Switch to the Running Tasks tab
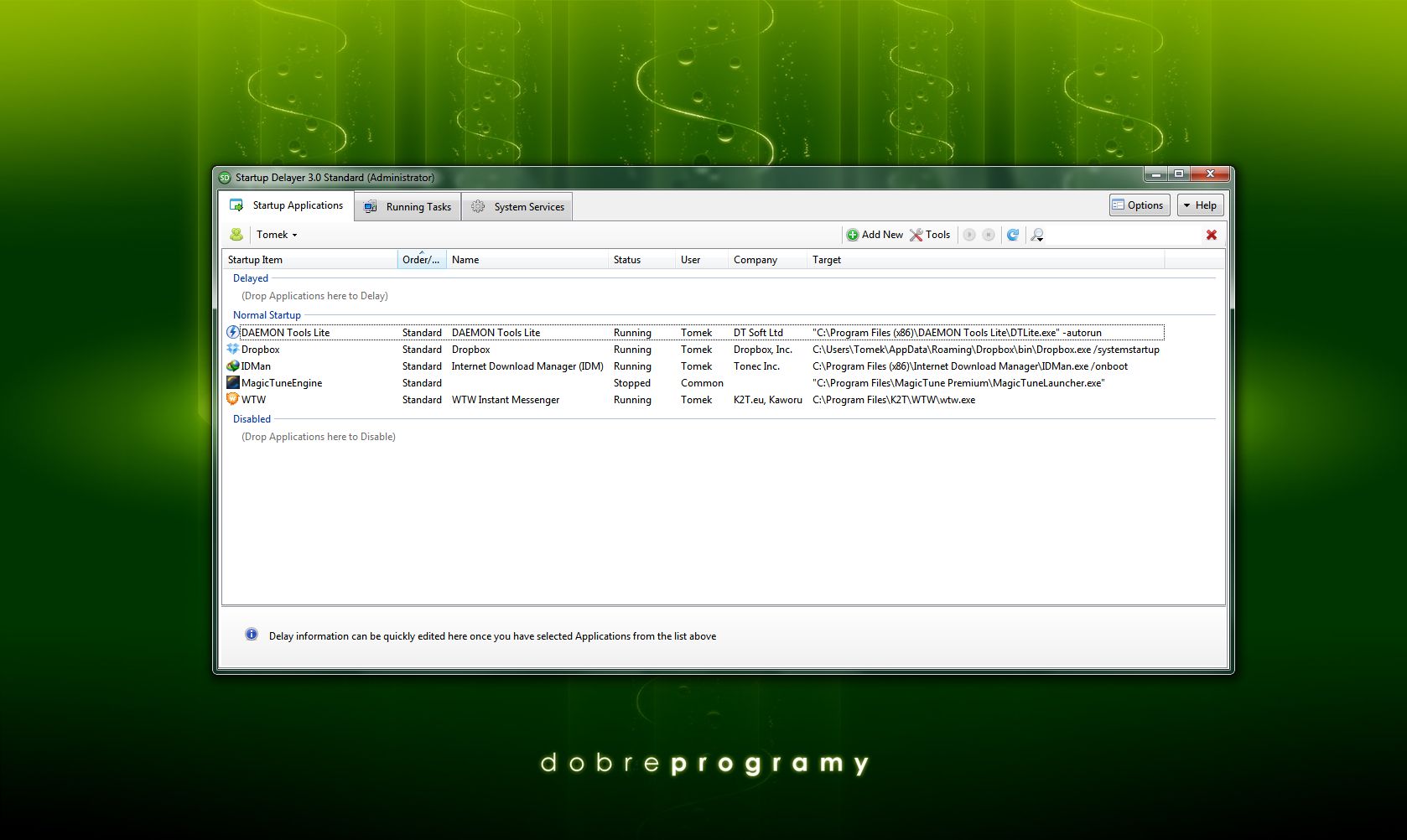Screen dimensions: 1407x840 click(x=408, y=207)
